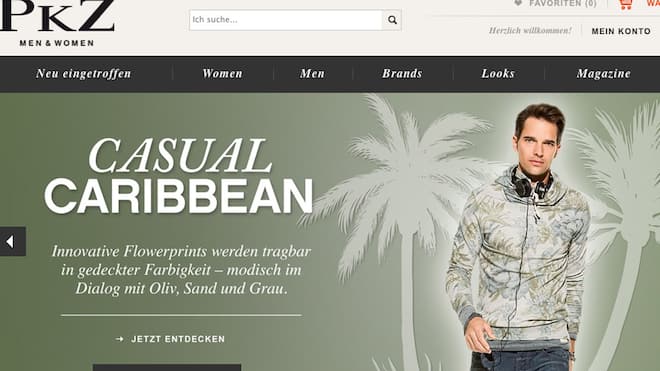Open Mein Konto account link
Image resolution: width=660 pixels, height=371 pixels.
(621, 31)
